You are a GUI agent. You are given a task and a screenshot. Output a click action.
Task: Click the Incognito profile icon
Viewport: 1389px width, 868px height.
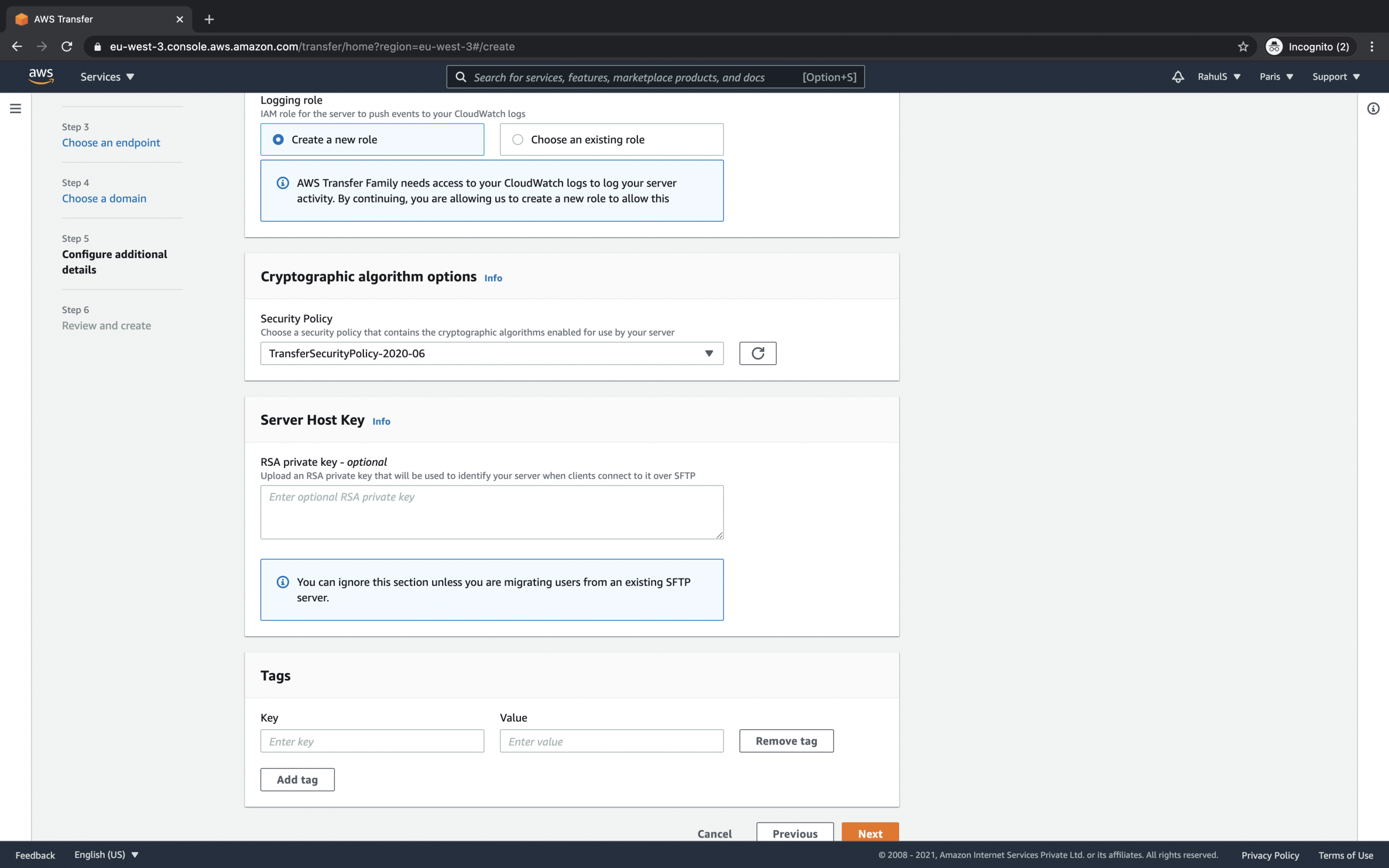tap(1275, 46)
